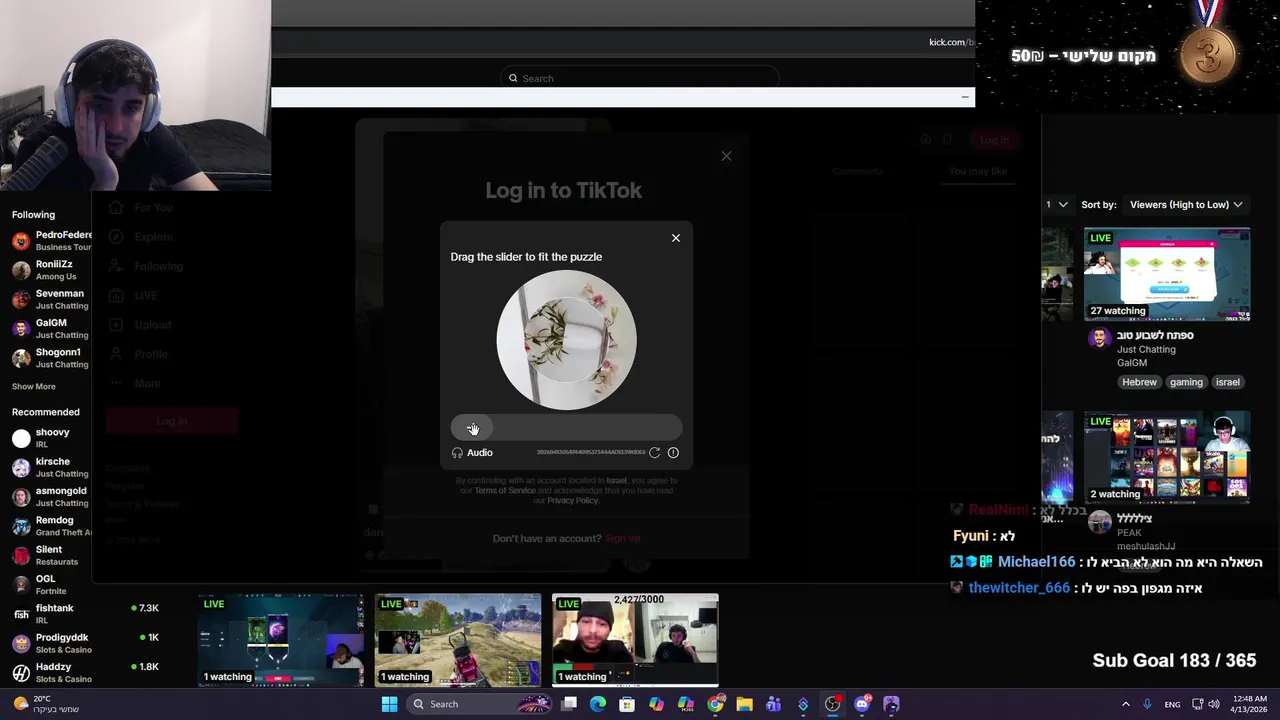Open GalGM channel in Following list
Viewport: 1280px width, 720px height.
point(52,328)
